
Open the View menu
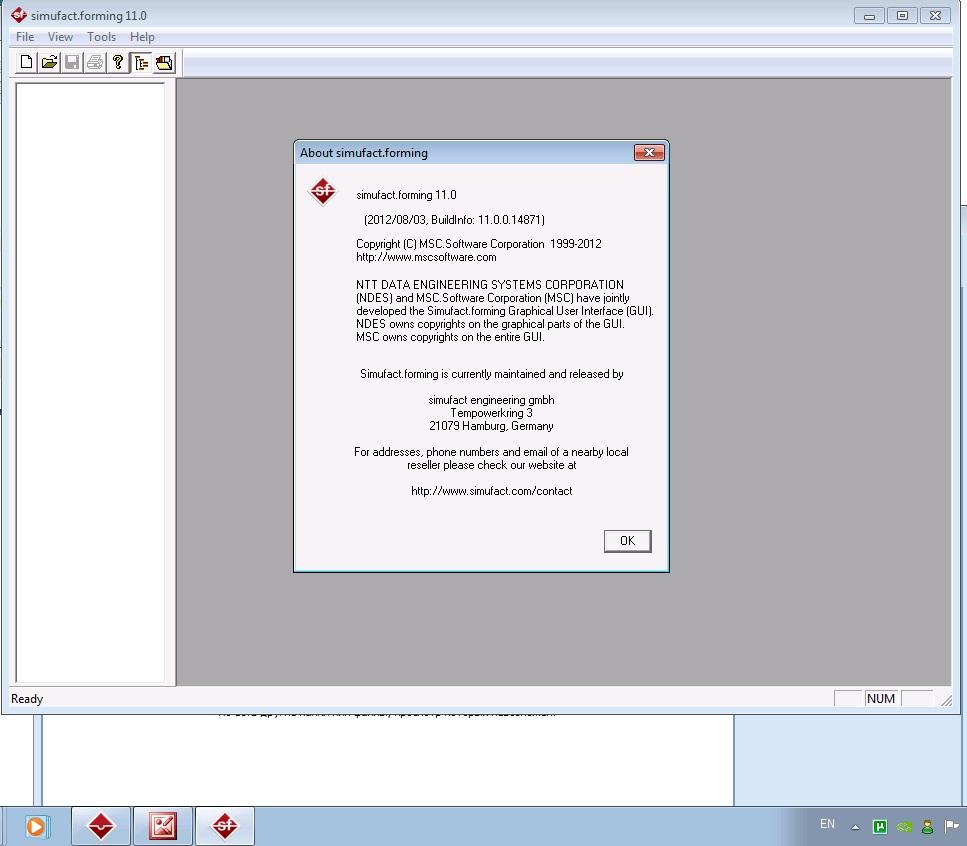60,37
